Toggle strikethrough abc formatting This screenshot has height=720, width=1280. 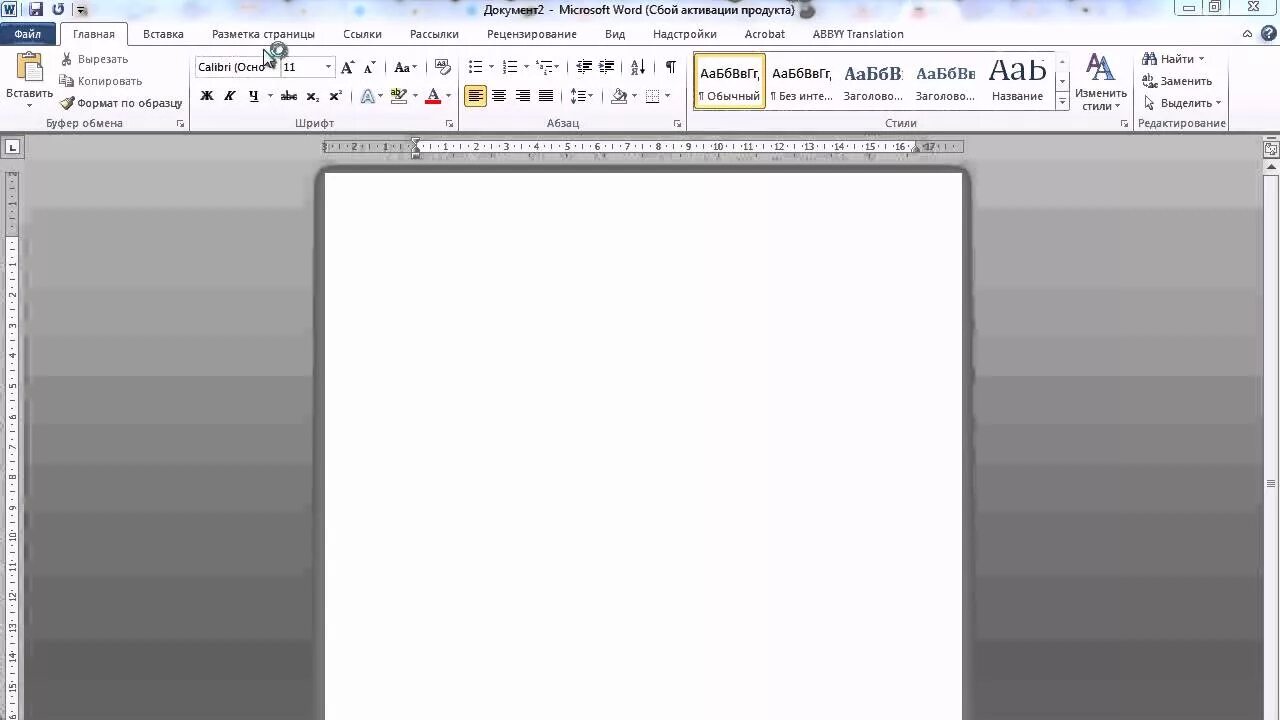click(289, 96)
